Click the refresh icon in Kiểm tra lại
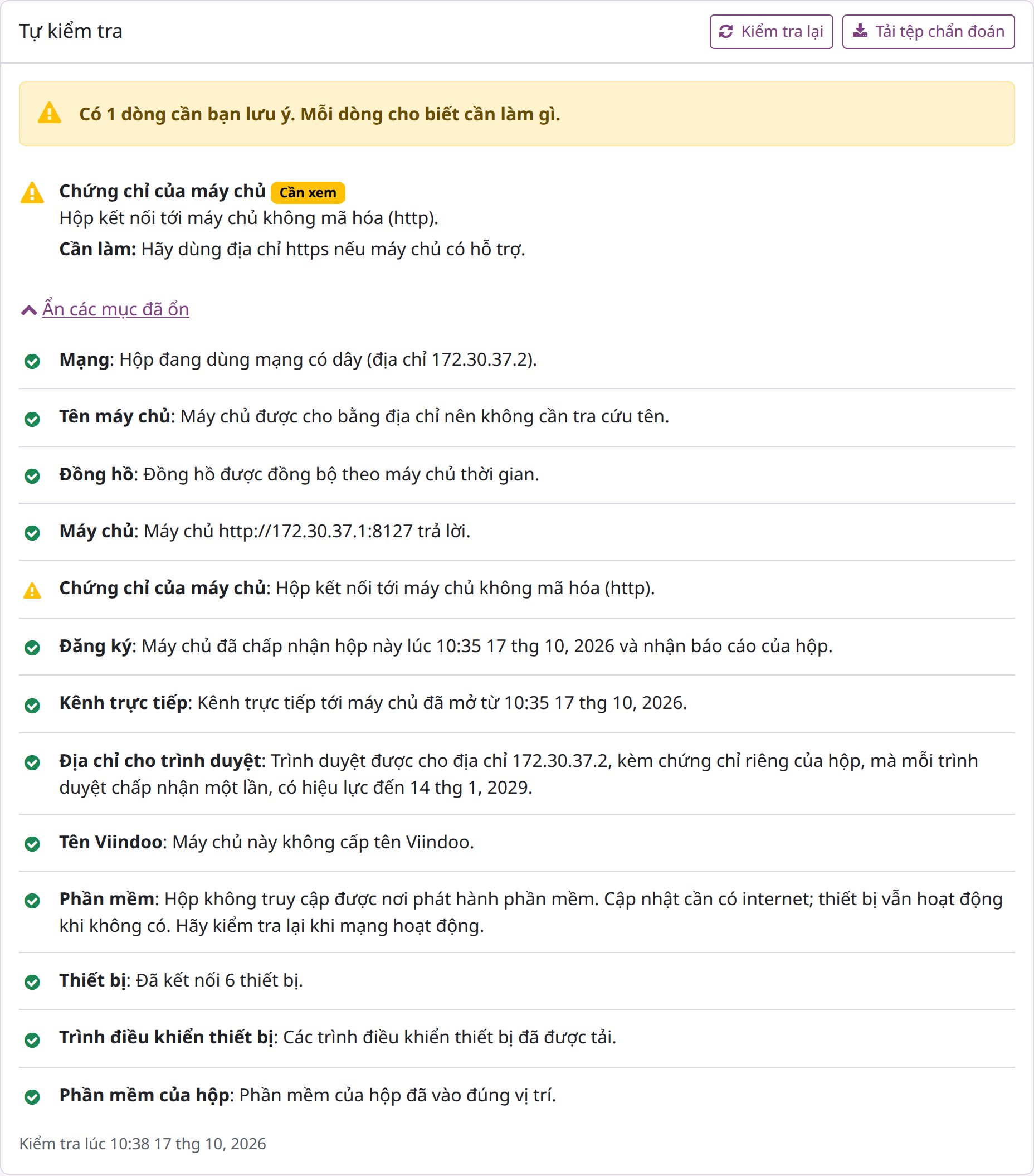 (x=726, y=31)
